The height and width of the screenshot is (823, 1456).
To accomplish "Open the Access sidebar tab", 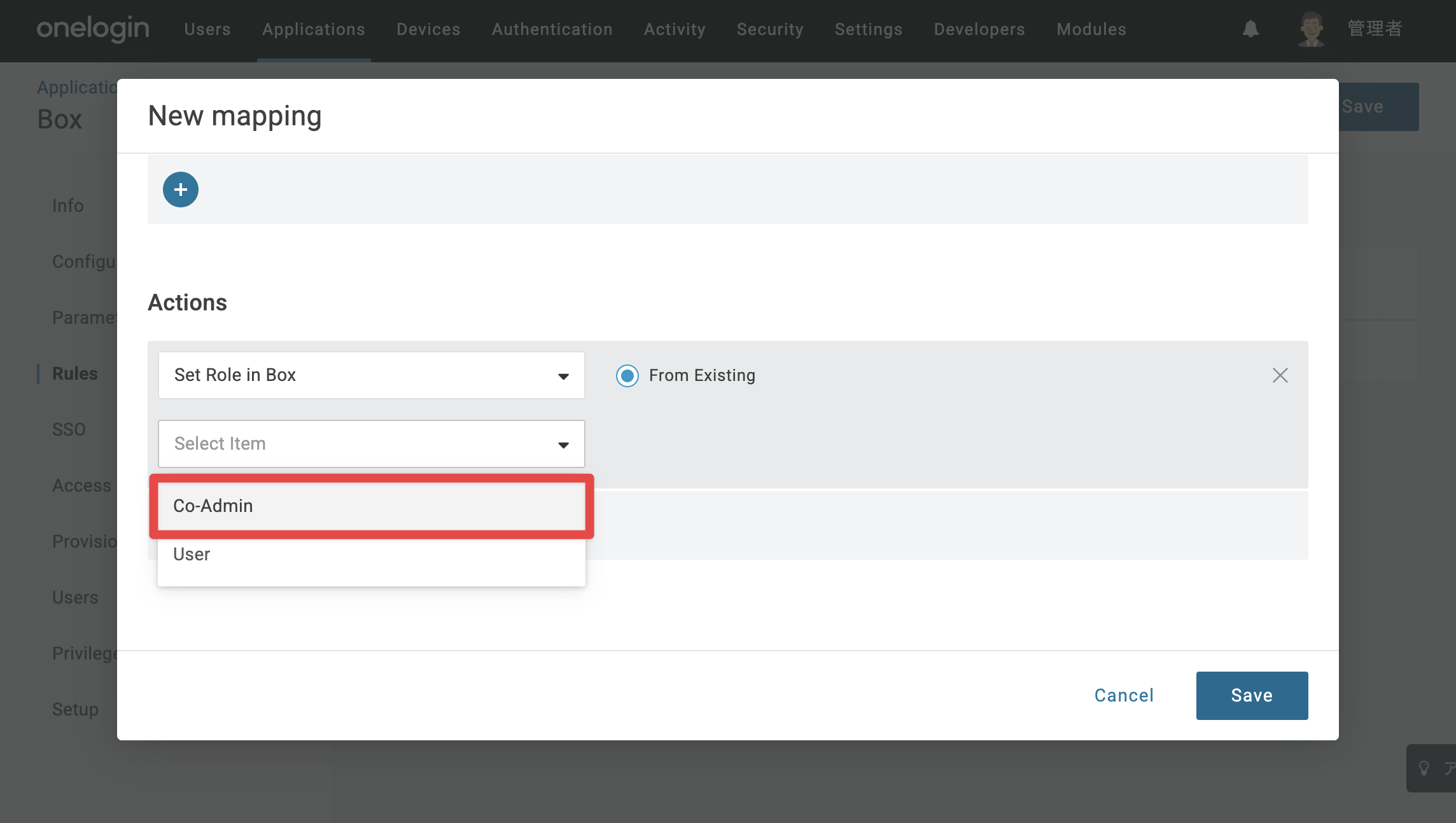I will (x=81, y=486).
